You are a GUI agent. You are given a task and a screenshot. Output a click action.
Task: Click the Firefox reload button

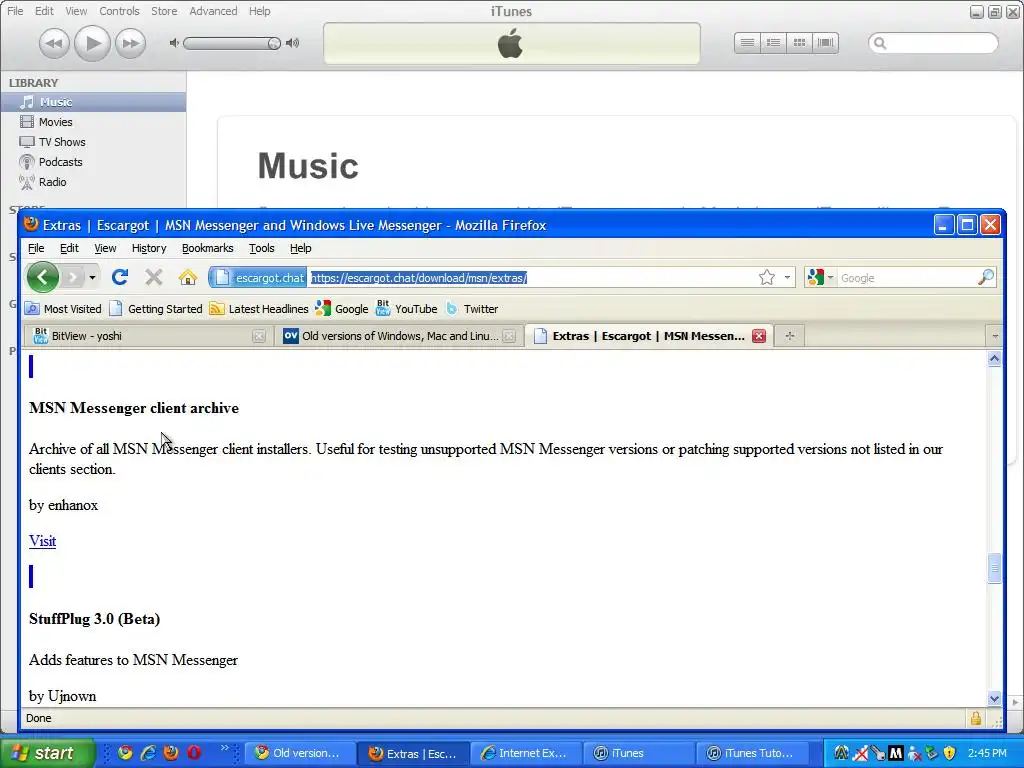pos(120,278)
